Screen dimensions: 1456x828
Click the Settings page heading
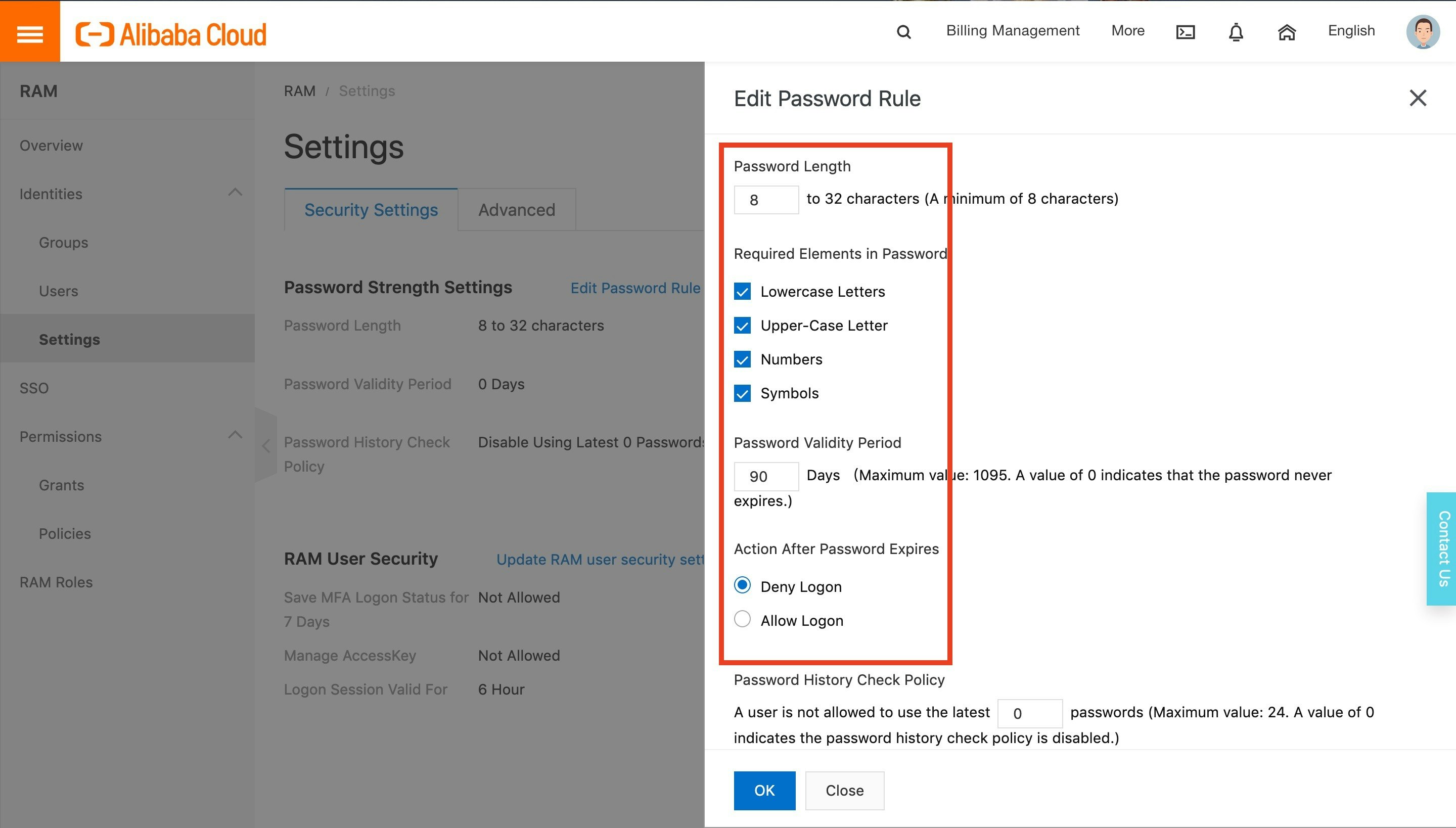point(344,147)
